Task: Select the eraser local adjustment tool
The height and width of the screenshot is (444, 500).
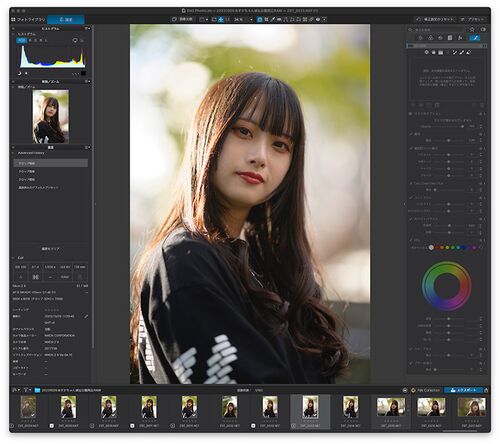Action: 469,52
